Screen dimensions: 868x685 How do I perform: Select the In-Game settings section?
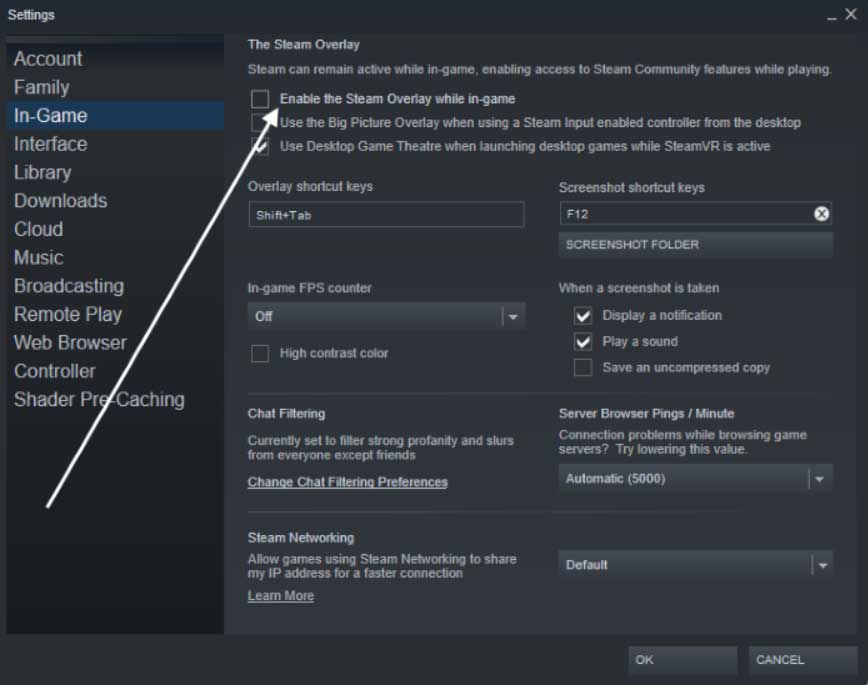[x=115, y=116]
